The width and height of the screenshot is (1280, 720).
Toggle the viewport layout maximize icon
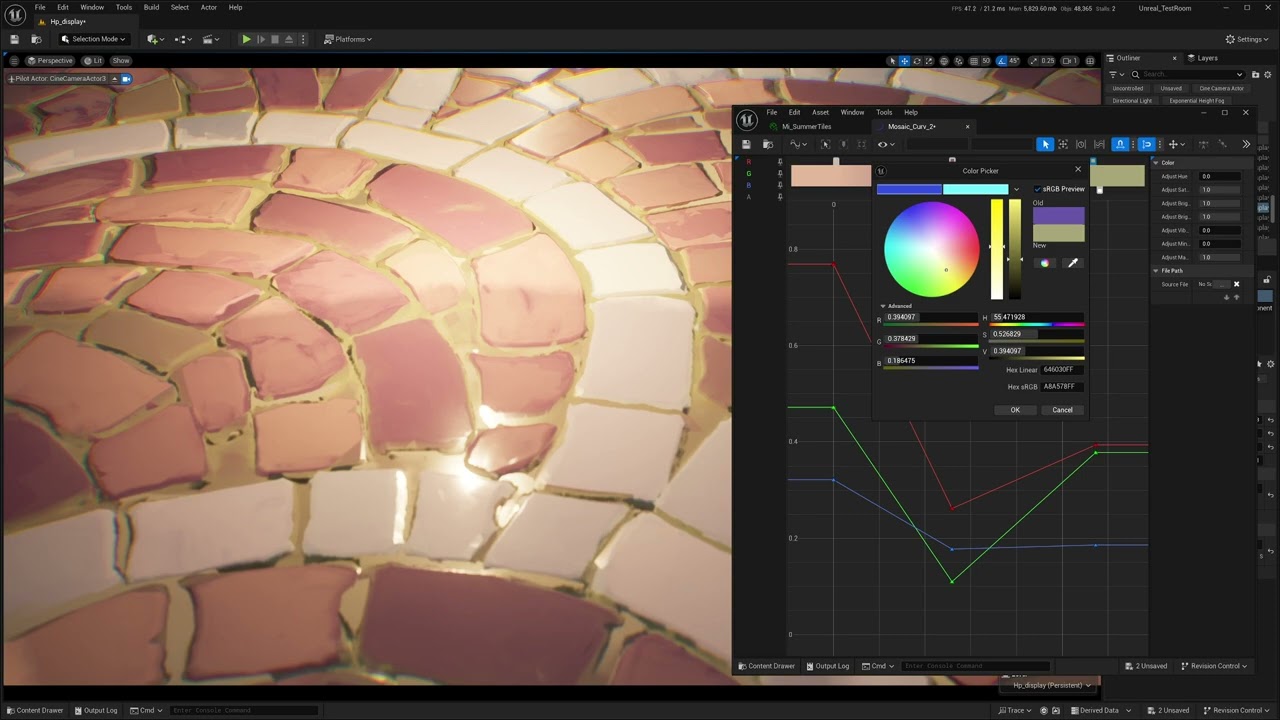coord(1088,61)
